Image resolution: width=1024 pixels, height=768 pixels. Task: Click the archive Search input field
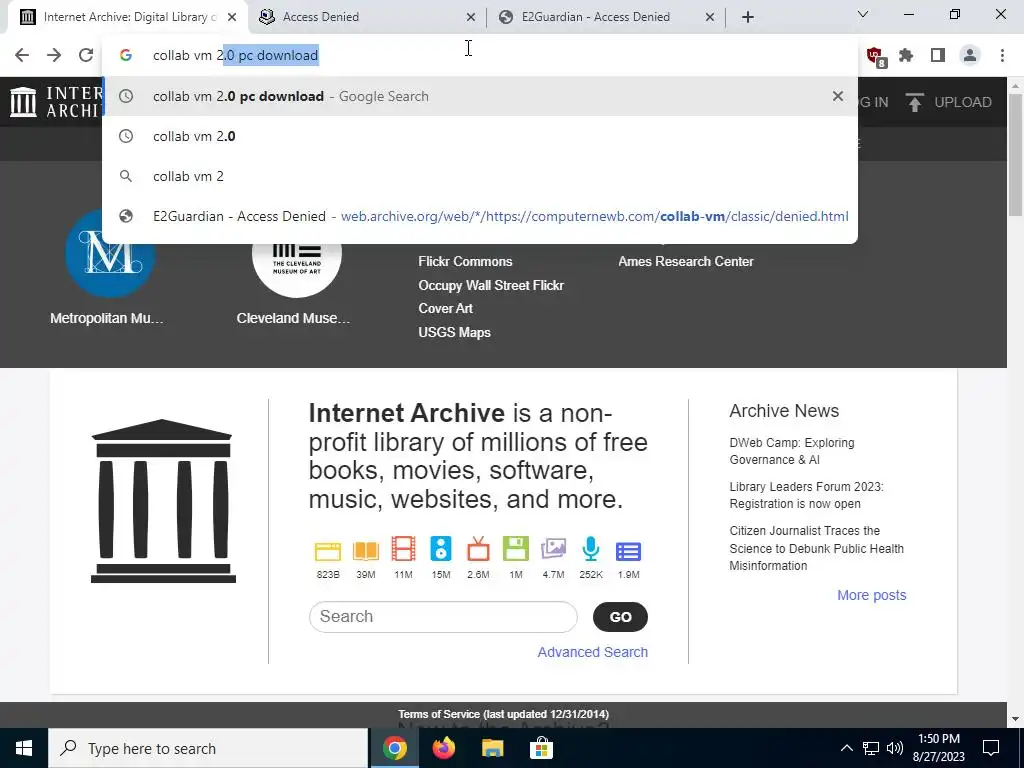pyautogui.click(x=443, y=616)
